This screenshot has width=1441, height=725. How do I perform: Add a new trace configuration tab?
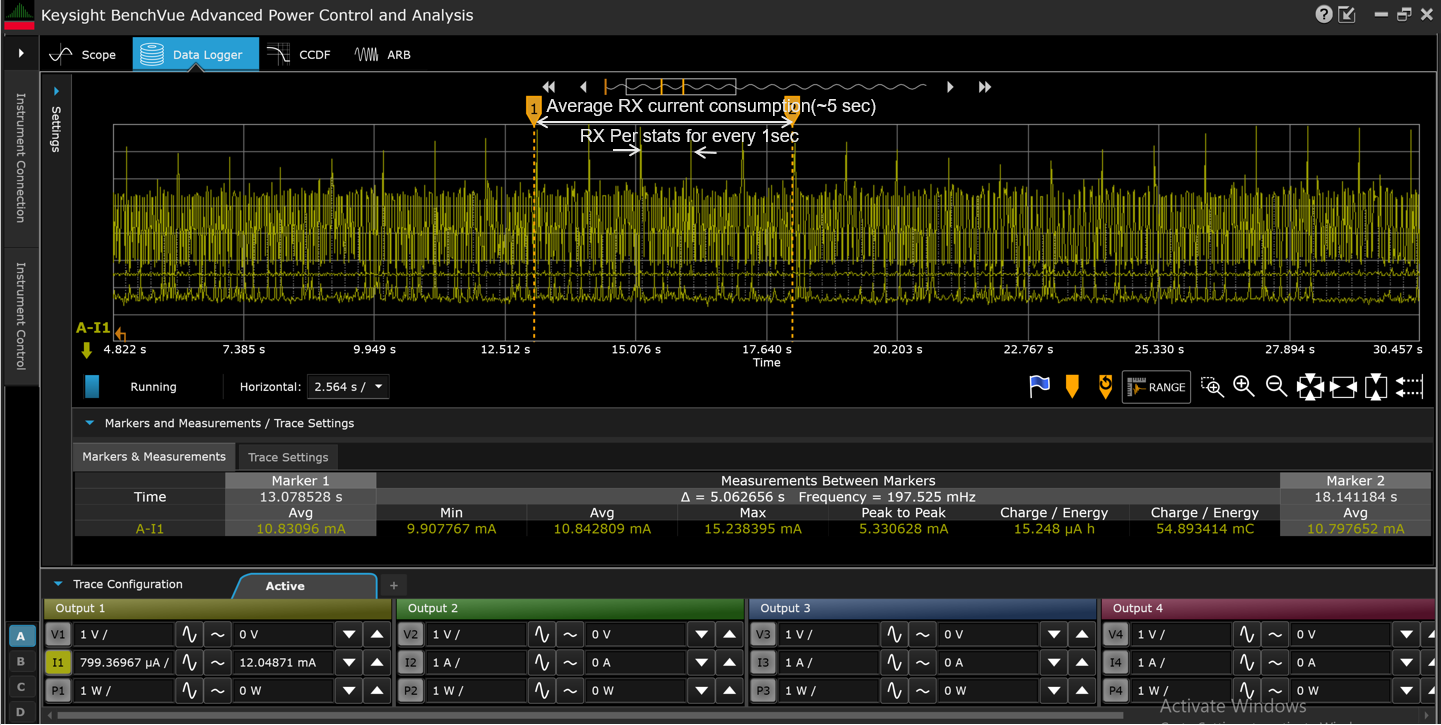click(x=394, y=586)
